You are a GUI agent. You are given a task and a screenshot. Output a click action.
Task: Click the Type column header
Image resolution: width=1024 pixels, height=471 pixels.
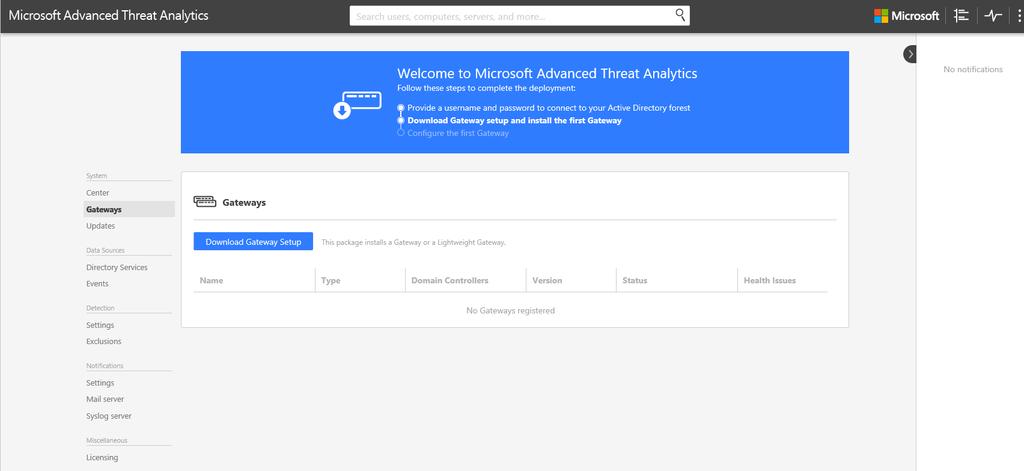point(330,280)
